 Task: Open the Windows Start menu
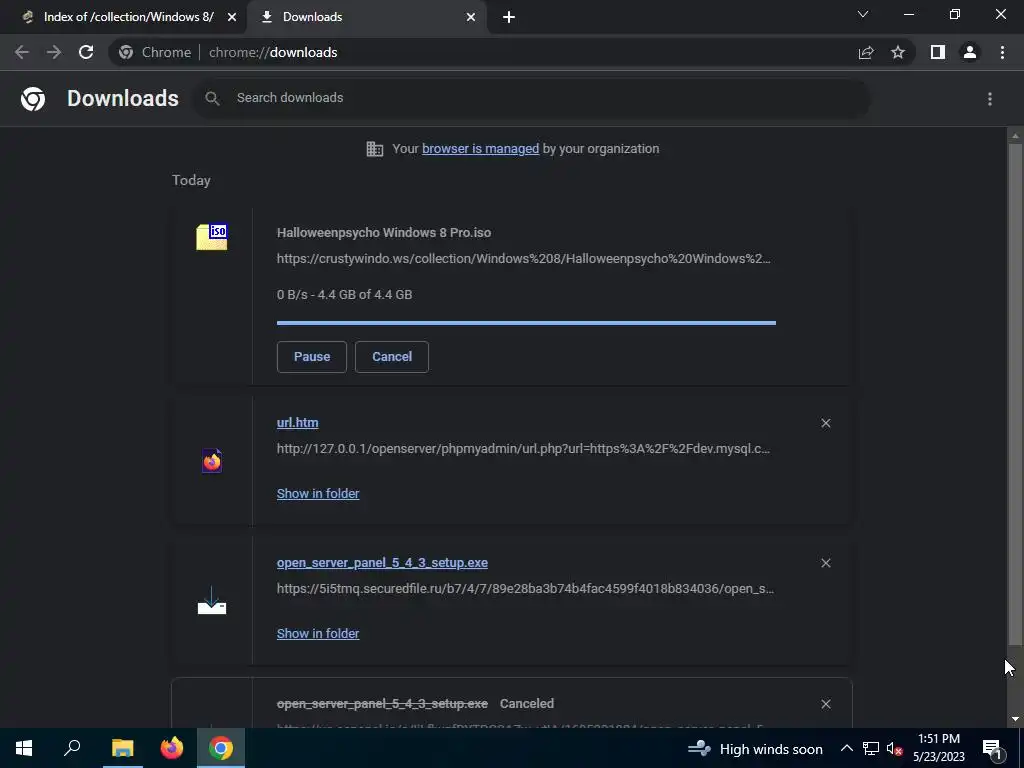pos(24,748)
